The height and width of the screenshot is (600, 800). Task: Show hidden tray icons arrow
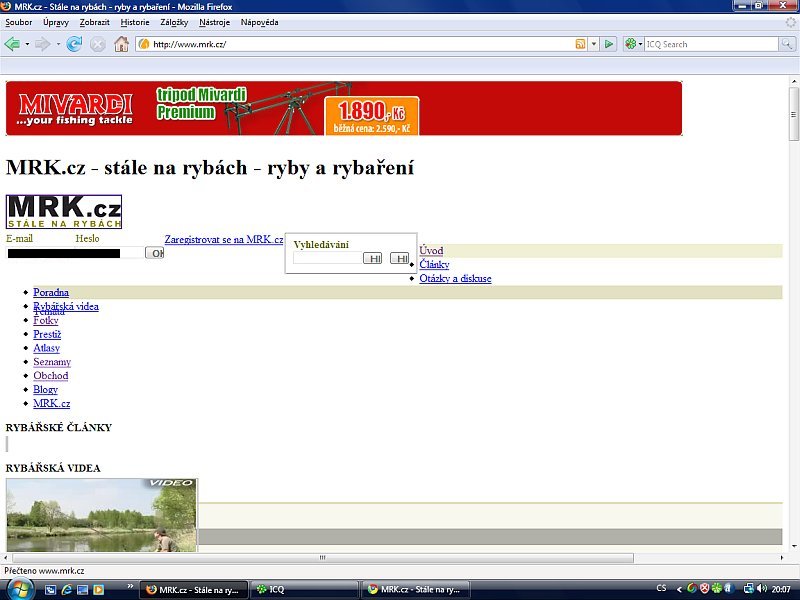(x=679, y=589)
